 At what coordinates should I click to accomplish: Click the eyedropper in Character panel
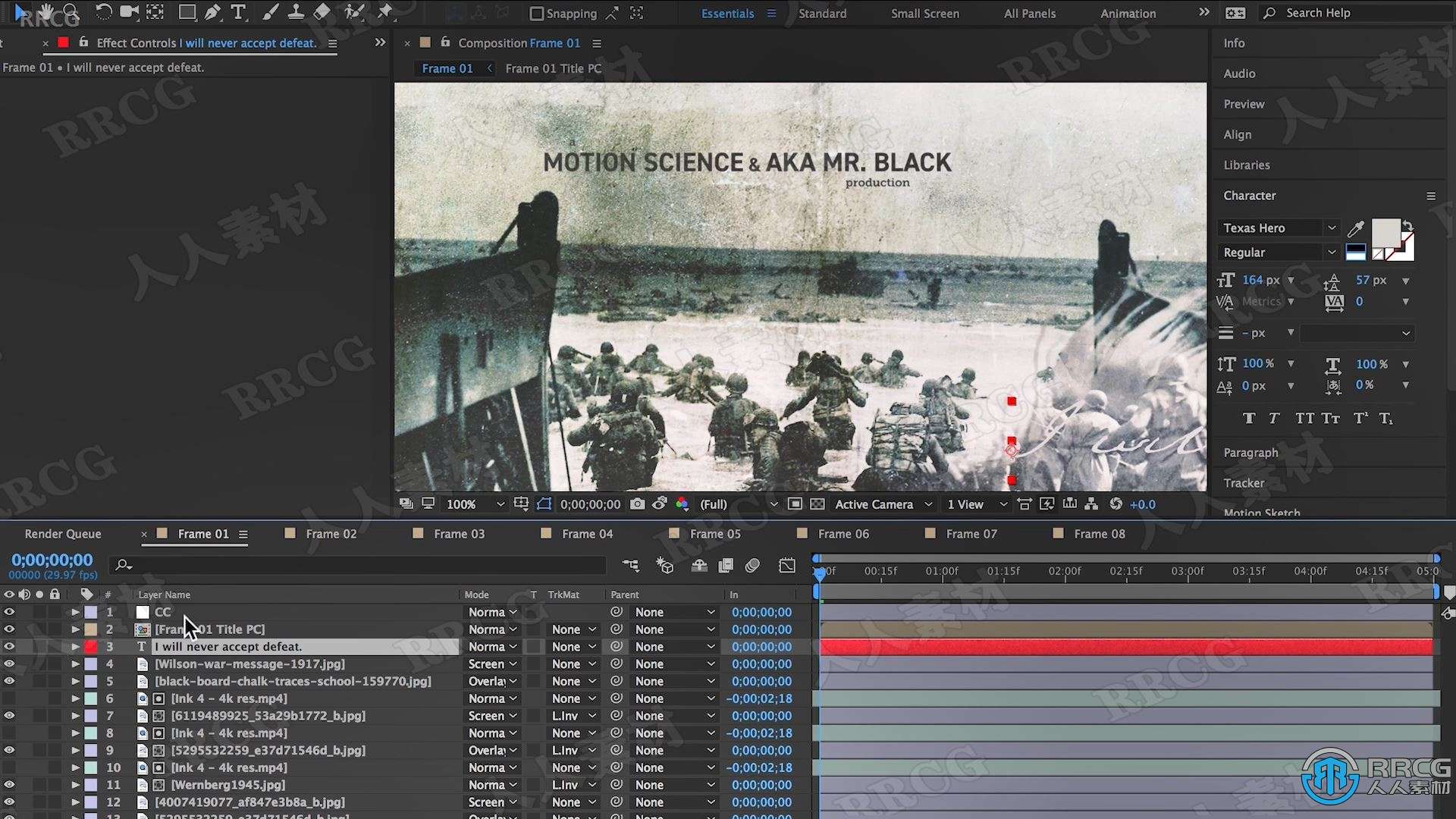click(x=1356, y=227)
